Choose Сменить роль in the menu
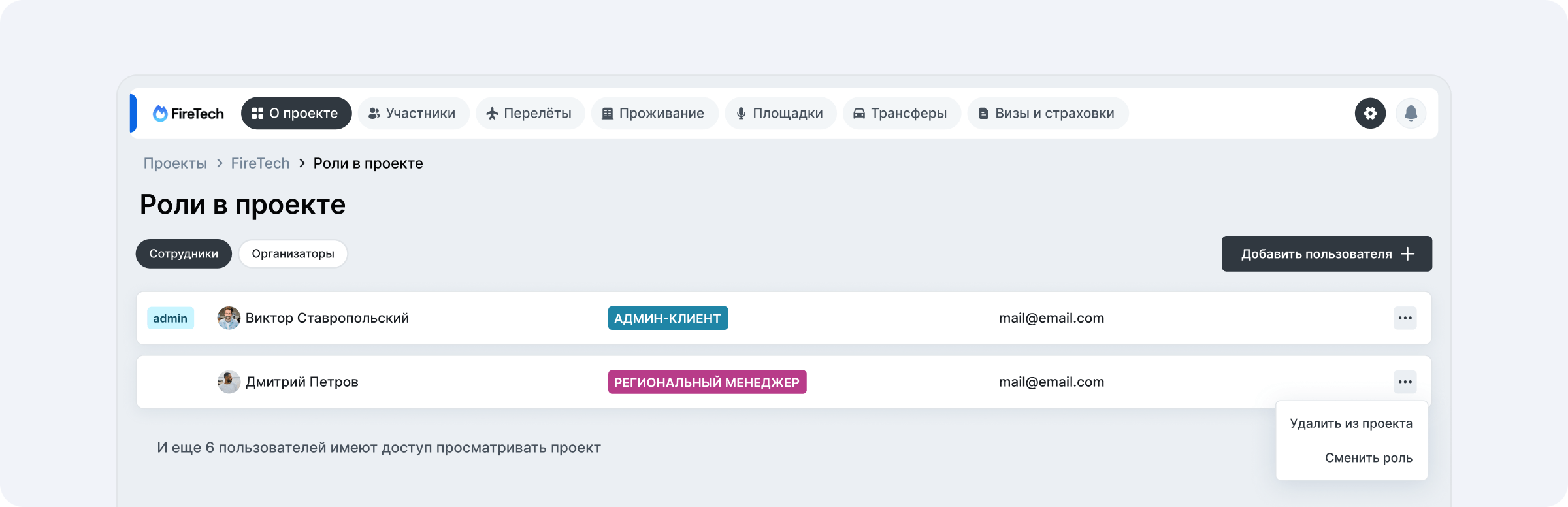1568x507 pixels. 1368,459
